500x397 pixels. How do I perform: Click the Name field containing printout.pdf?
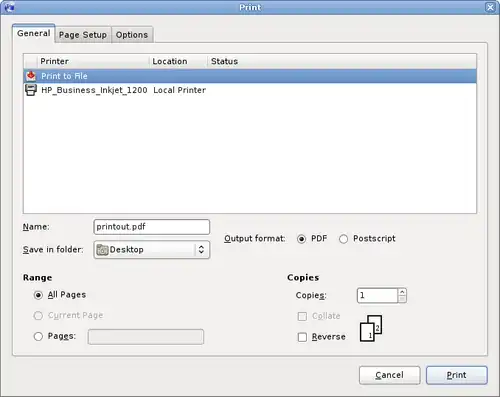point(152,227)
